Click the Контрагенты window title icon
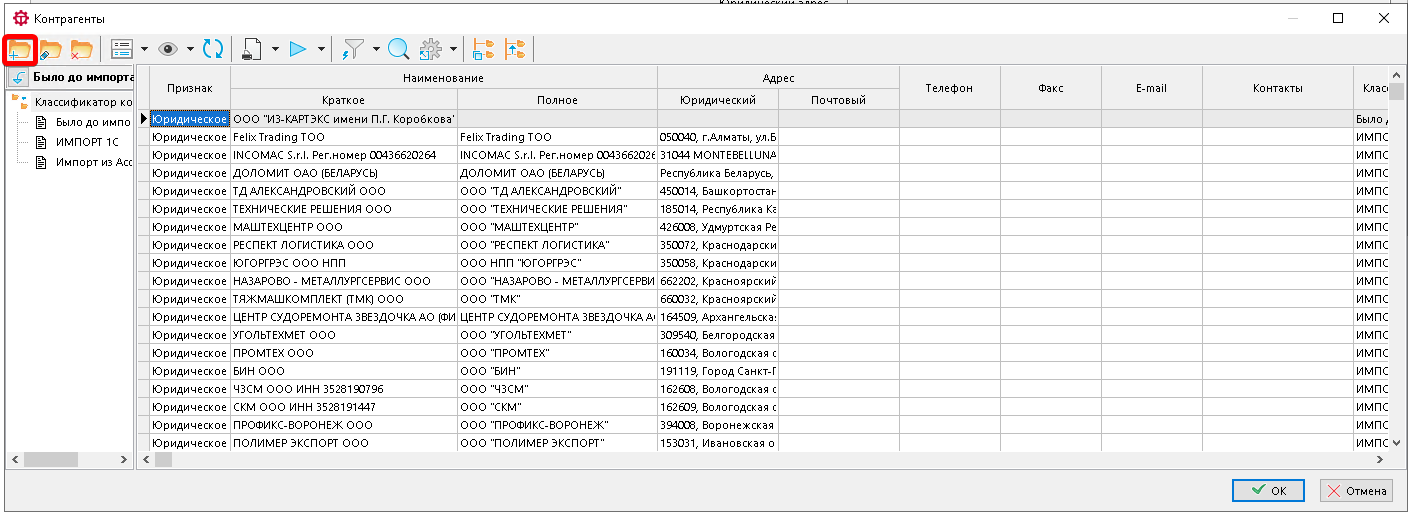Image resolution: width=1409 pixels, height=515 pixels. click(x=19, y=18)
